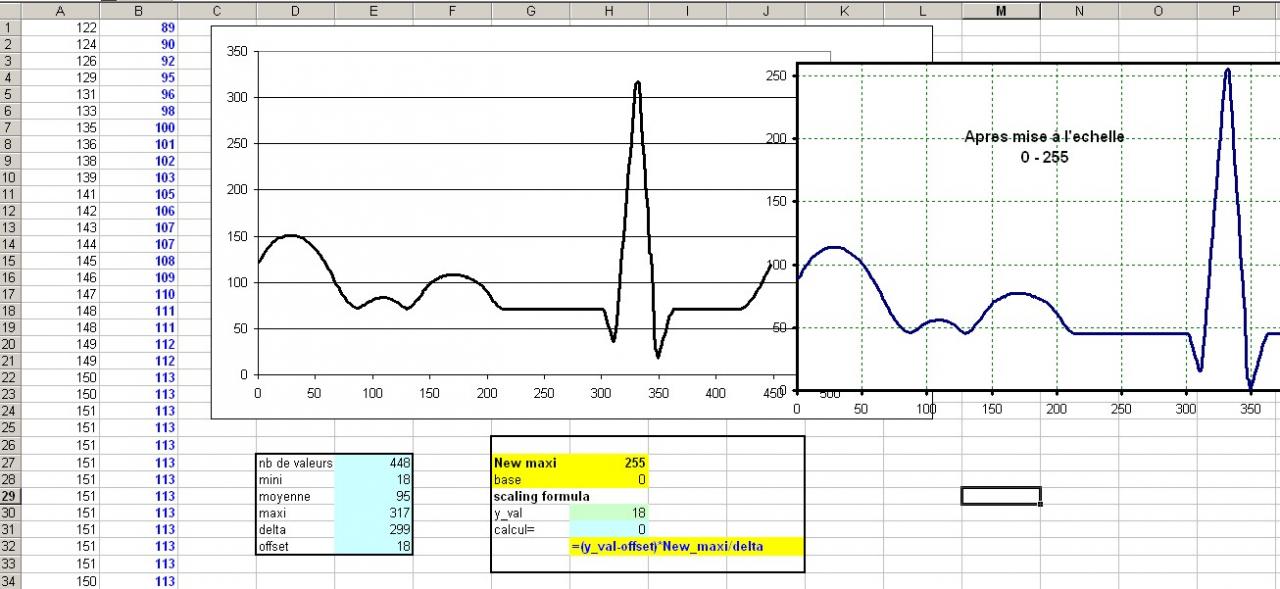Click the 'New maxi' yellow label cell
1280x589 pixels.
pos(530,463)
